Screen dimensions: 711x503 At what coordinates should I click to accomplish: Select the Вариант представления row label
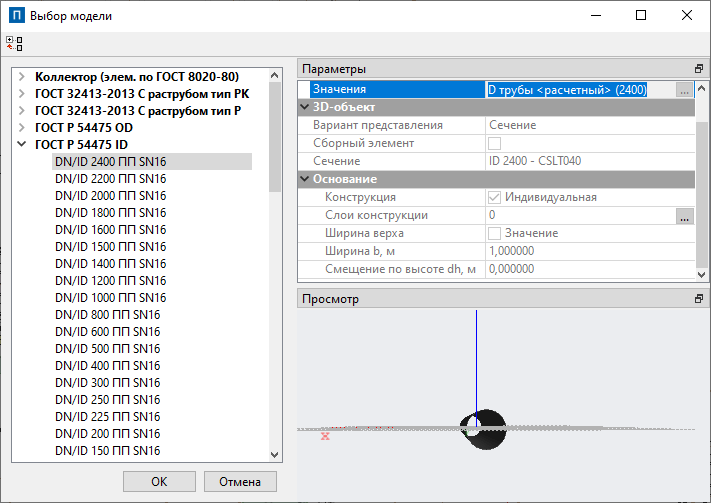tap(378, 125)
